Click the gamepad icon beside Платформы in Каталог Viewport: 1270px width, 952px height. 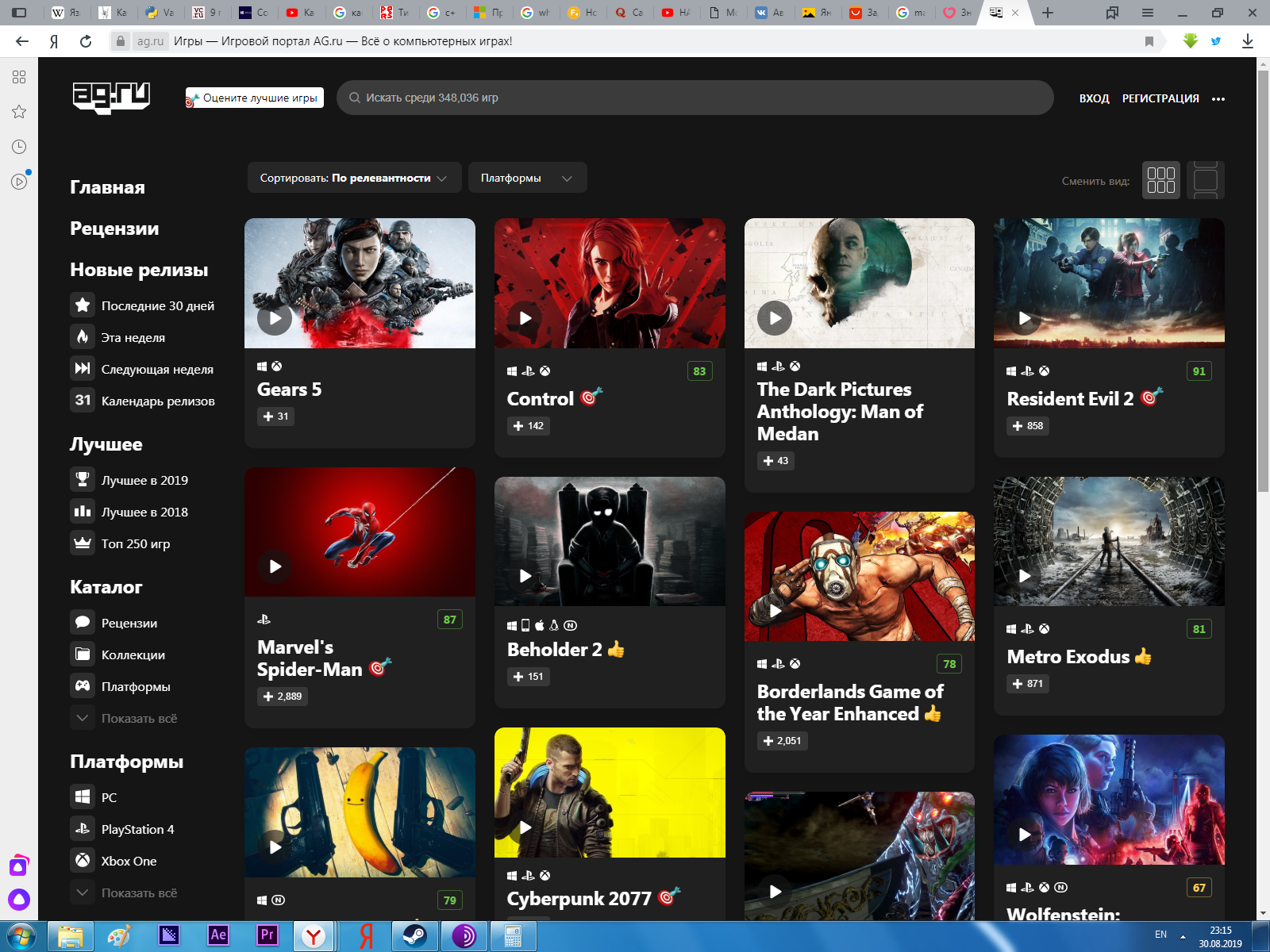[x=83, y=685]
